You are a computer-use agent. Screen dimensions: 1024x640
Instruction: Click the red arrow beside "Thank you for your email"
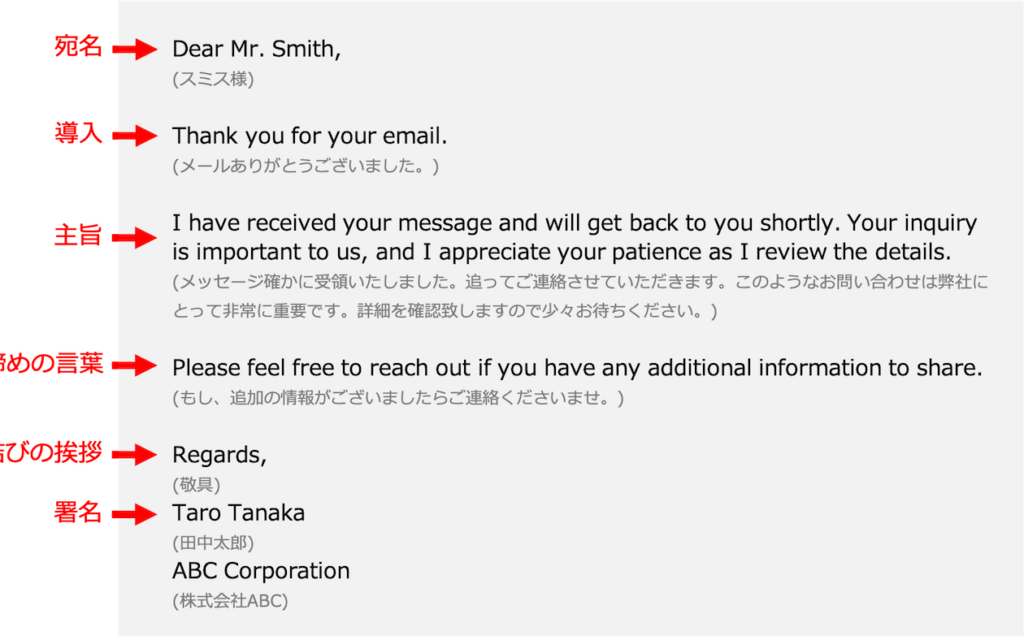tap(135, 135)
